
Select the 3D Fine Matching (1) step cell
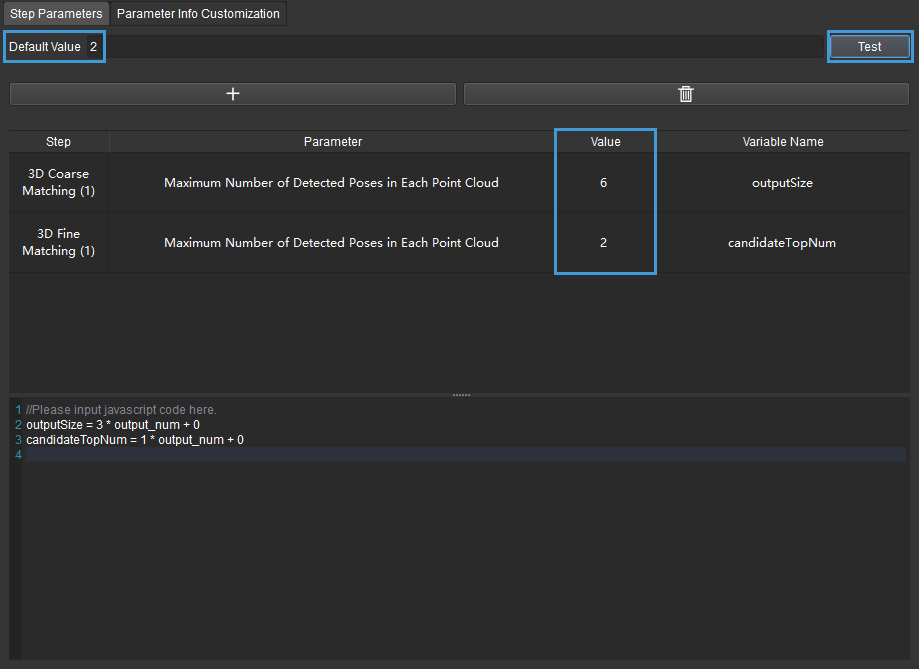click(x=59, y=242)
